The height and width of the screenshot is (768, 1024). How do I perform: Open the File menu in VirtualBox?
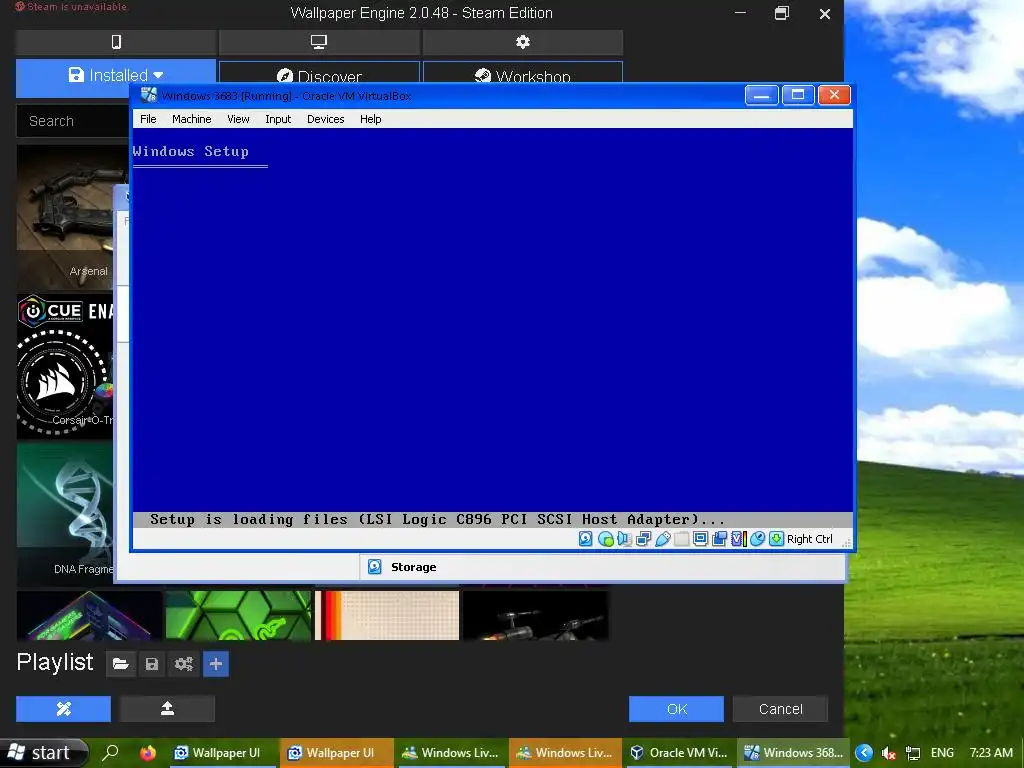148,119
